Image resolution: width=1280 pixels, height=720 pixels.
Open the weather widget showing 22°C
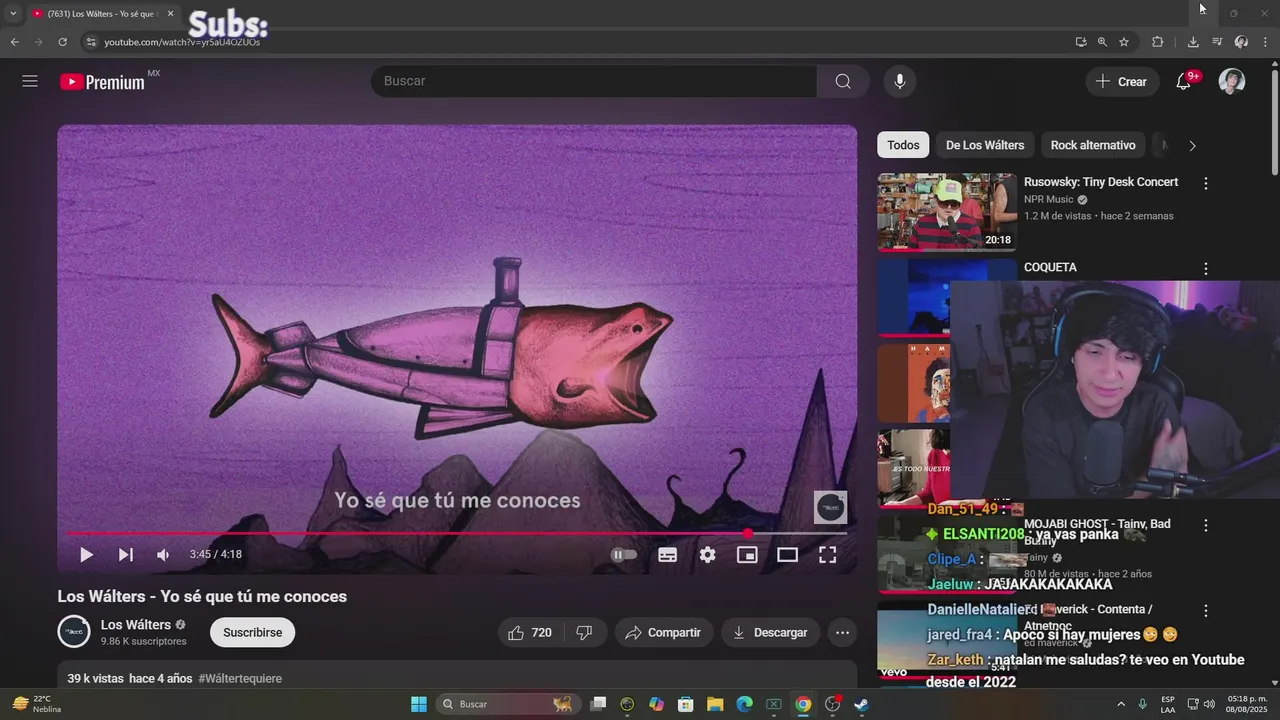[37, 704]
